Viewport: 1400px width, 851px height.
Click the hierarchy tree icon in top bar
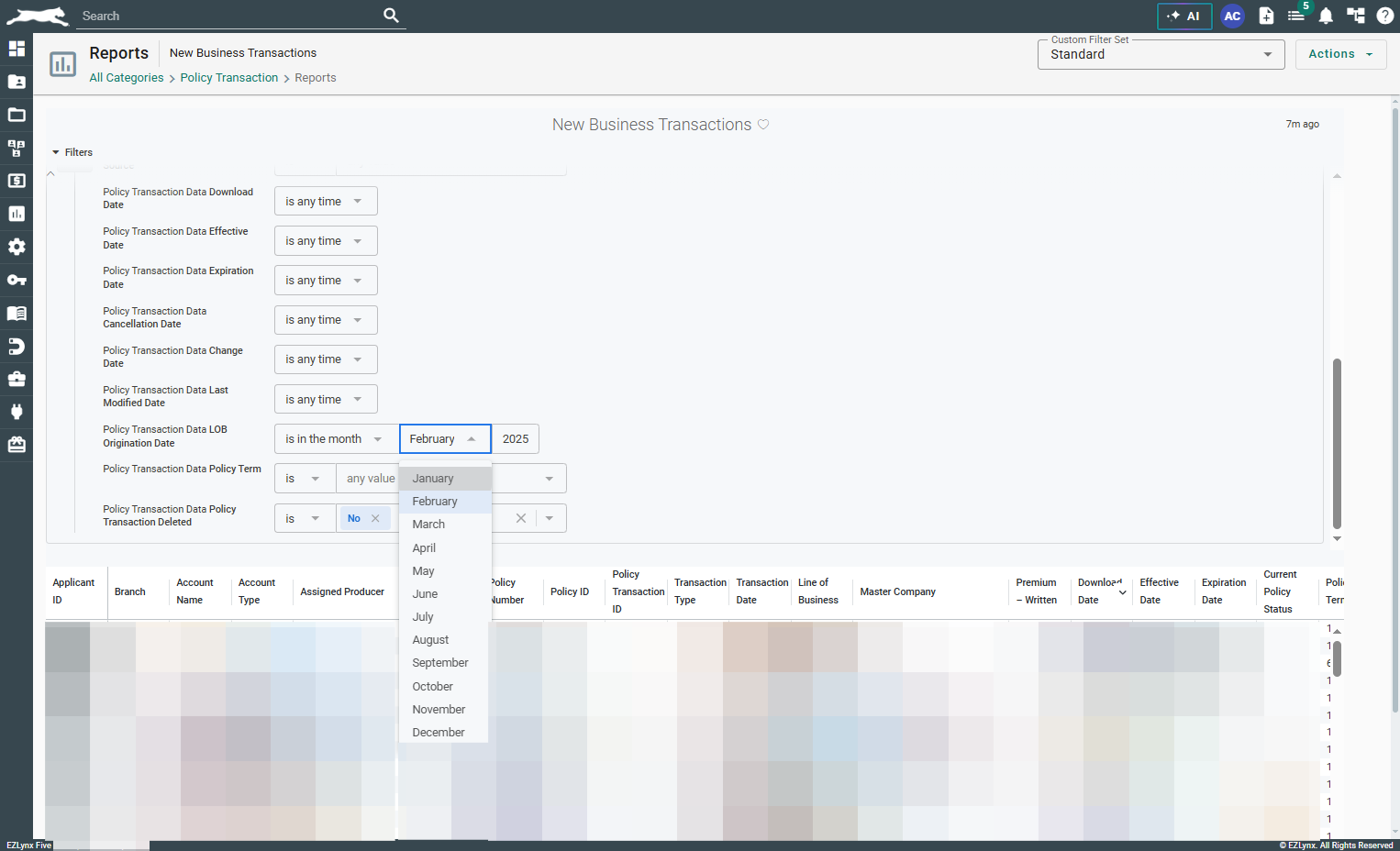(1356, 16)
